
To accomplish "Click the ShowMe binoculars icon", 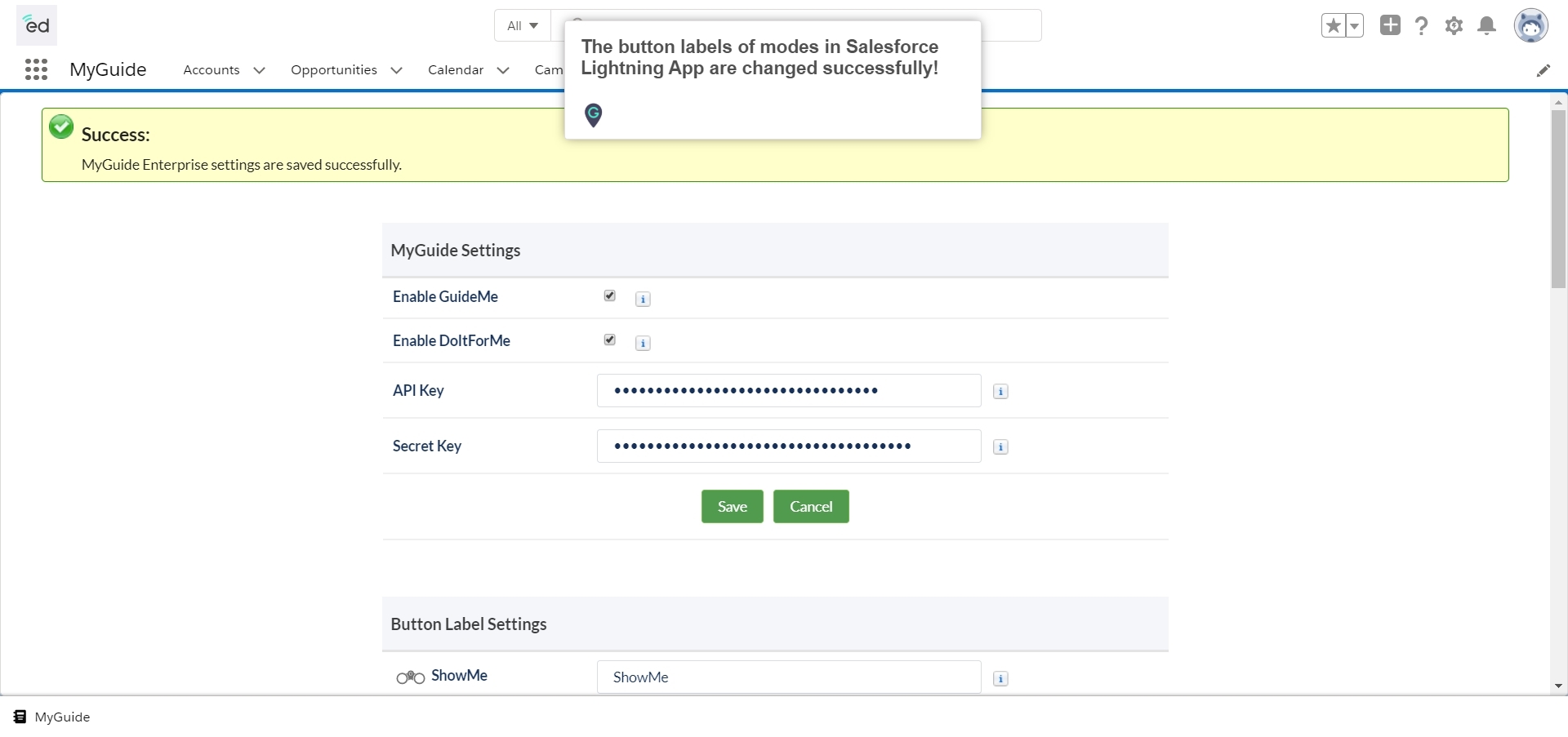I will 410,677.
